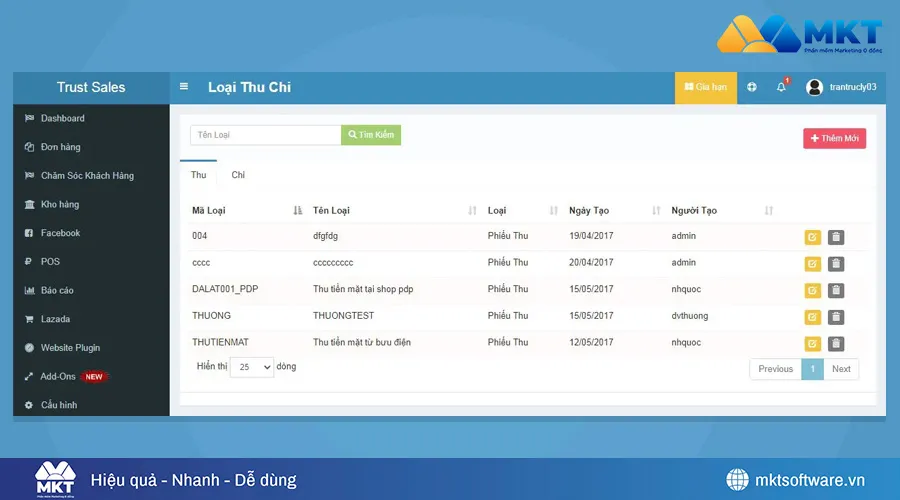Sort by Mã Loại column arrow
This screenshot has width=900, height=500.
[x=297, y=211]
